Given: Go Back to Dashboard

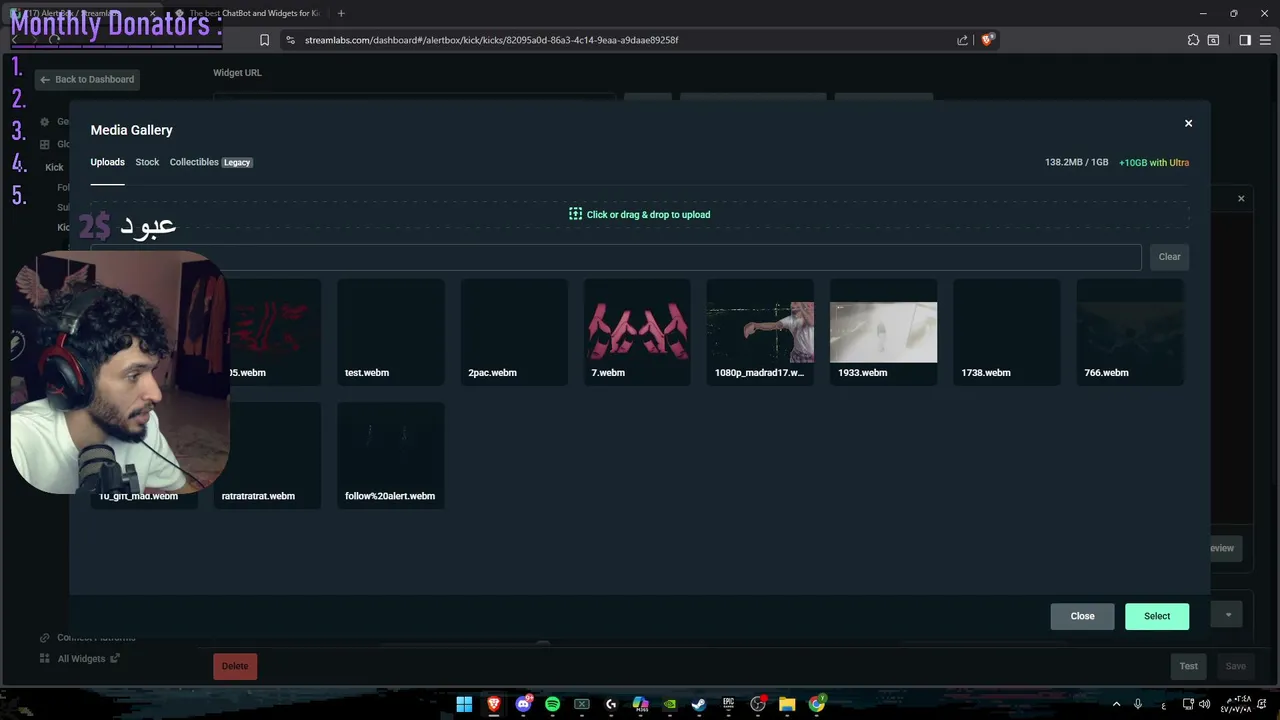Looking at the screenshot, I should 87,79.
